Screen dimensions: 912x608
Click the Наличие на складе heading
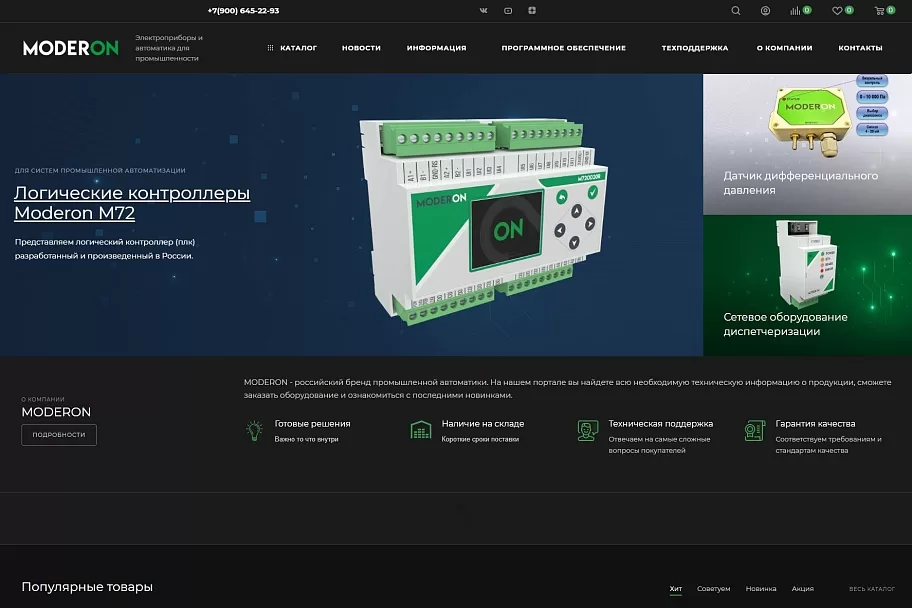[x=483, y=424]
